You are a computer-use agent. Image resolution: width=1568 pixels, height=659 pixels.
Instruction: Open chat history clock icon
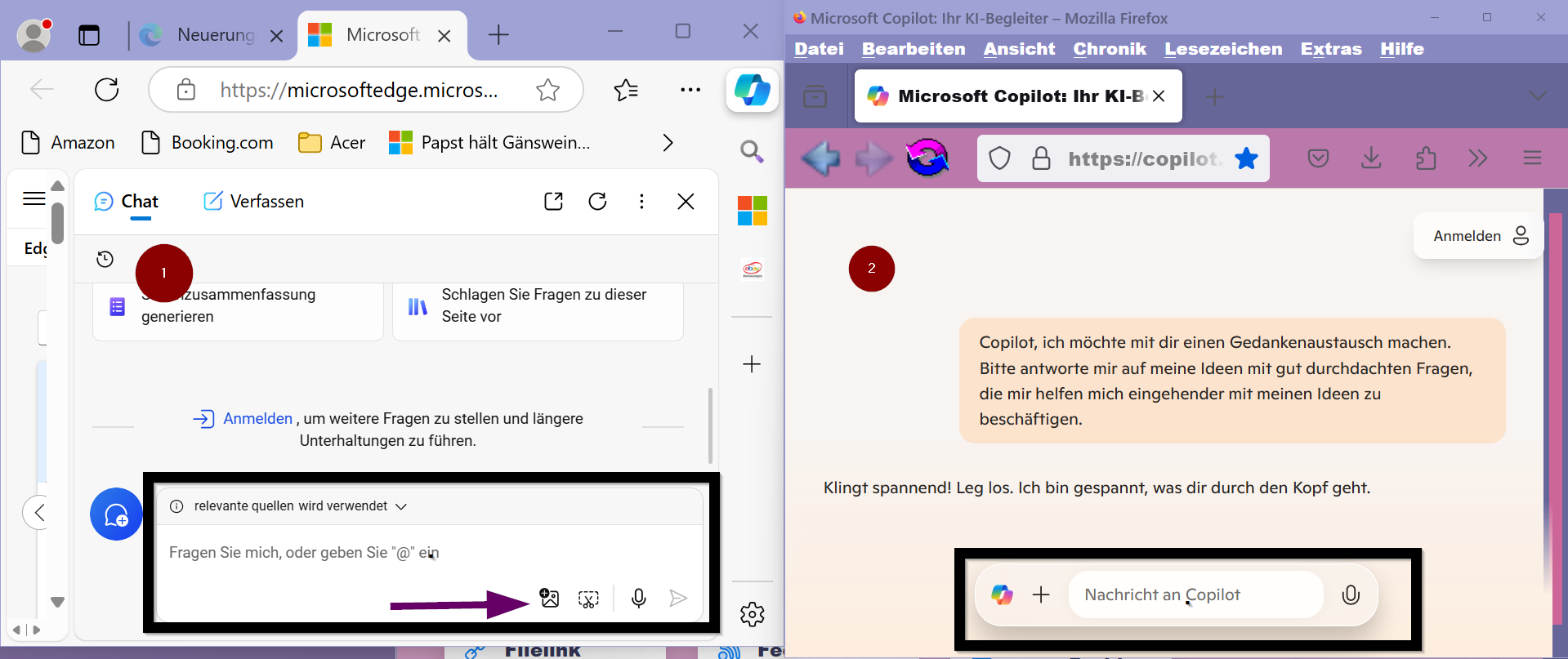105,259
